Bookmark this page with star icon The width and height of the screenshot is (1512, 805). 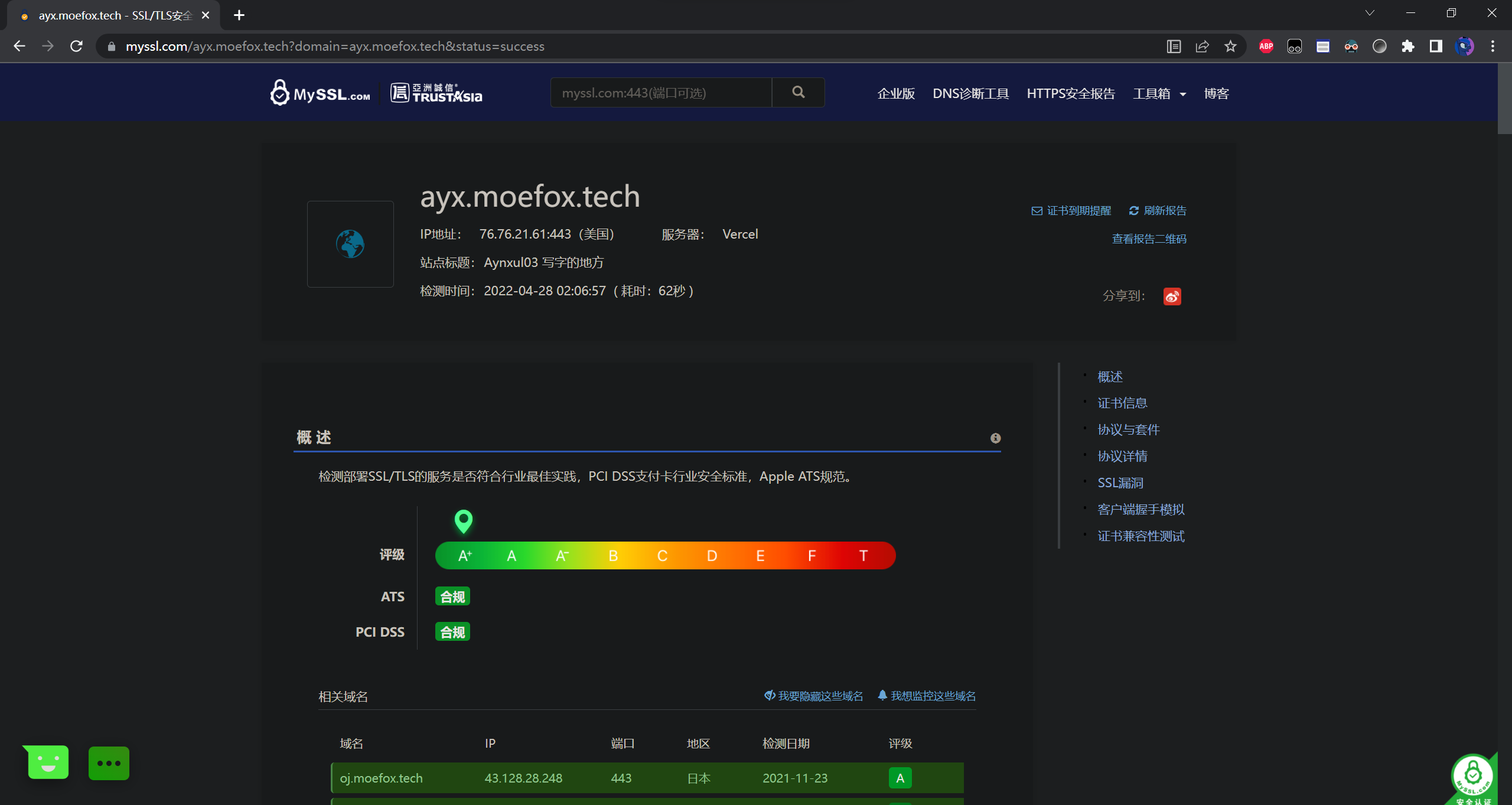click(x=1230, y=46)
